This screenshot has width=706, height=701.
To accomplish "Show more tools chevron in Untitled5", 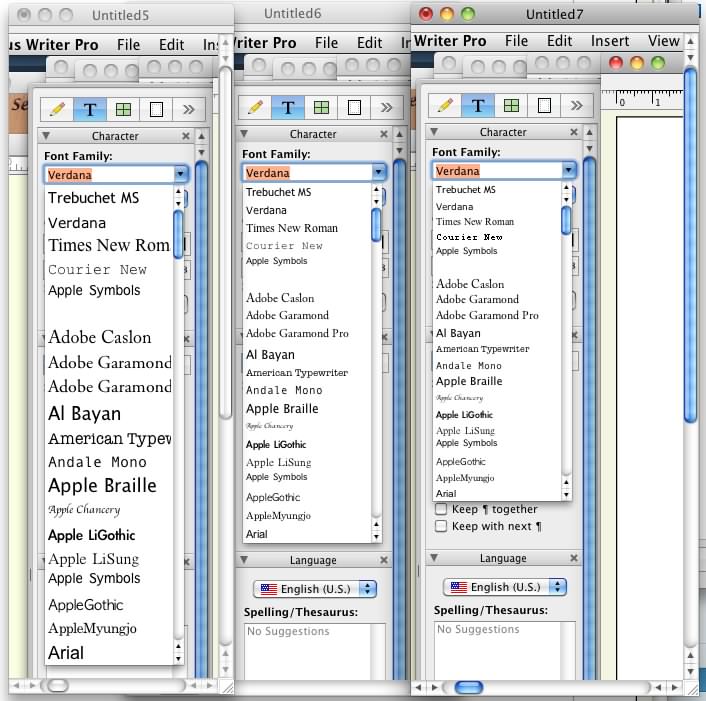I will click(189, 109).
